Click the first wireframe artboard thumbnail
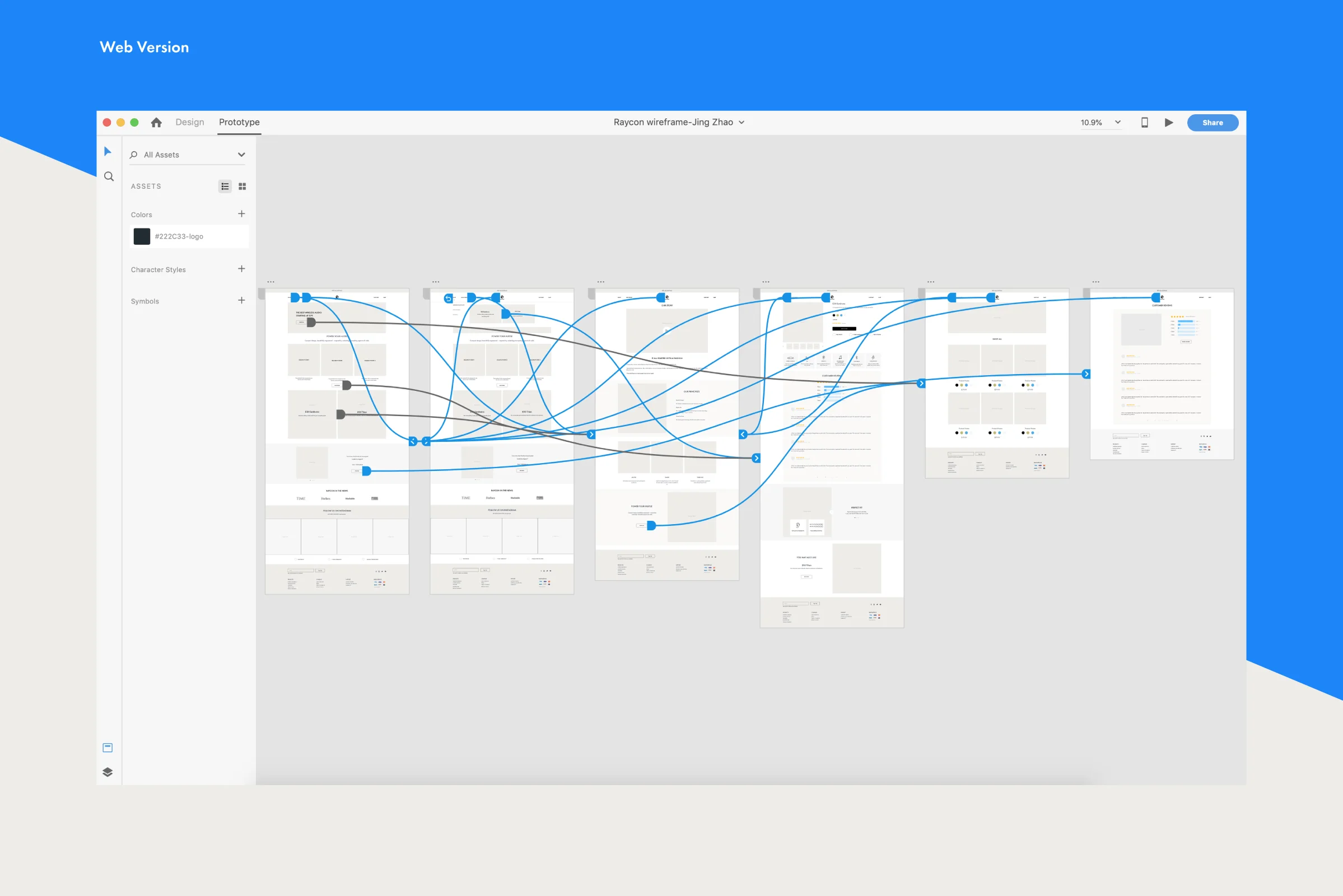Image resolution: width=1343 pixels, height=896 pixels. (x=337, y=440)
